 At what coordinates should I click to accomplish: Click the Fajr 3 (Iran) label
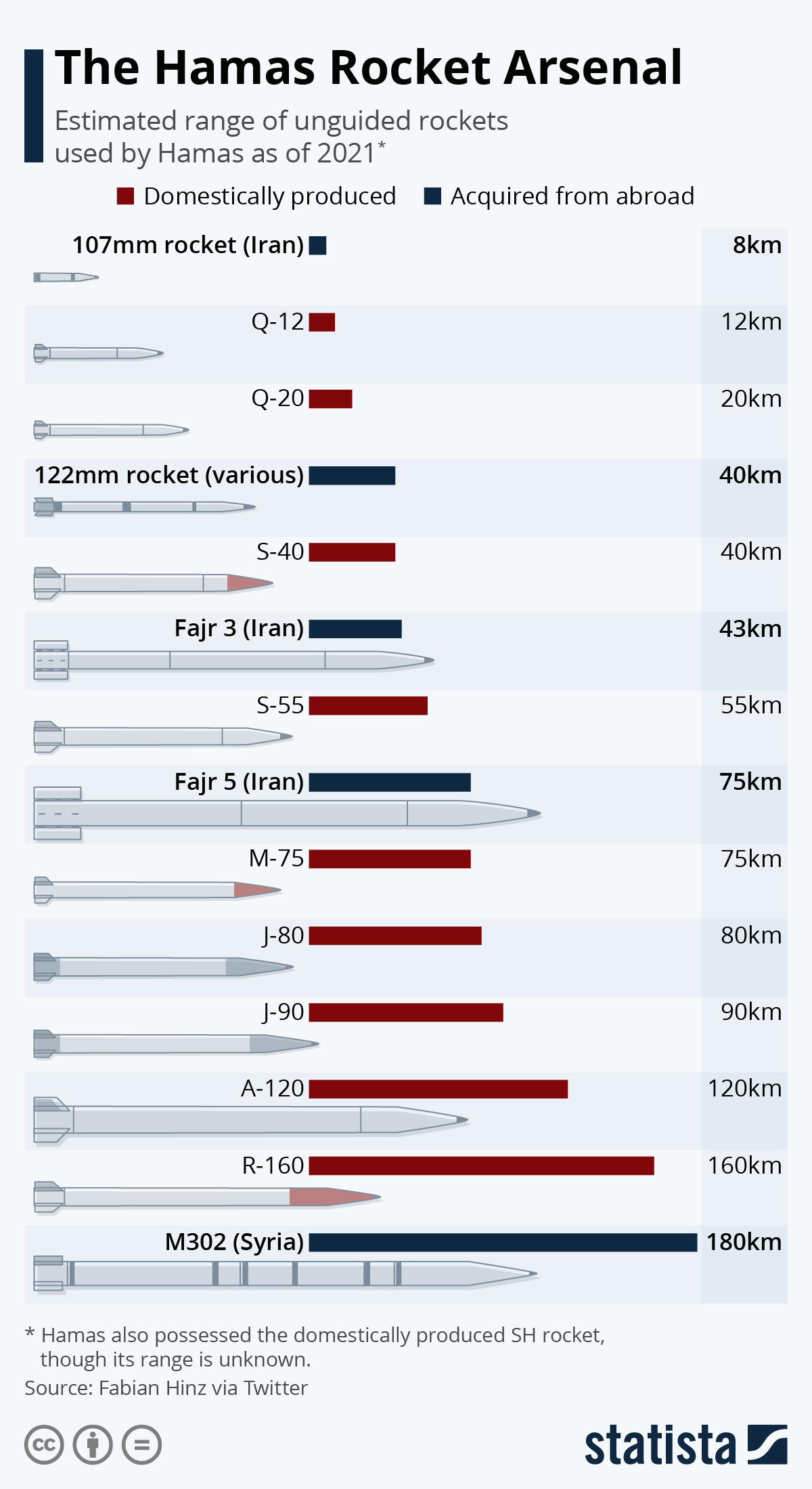(239, 629)
